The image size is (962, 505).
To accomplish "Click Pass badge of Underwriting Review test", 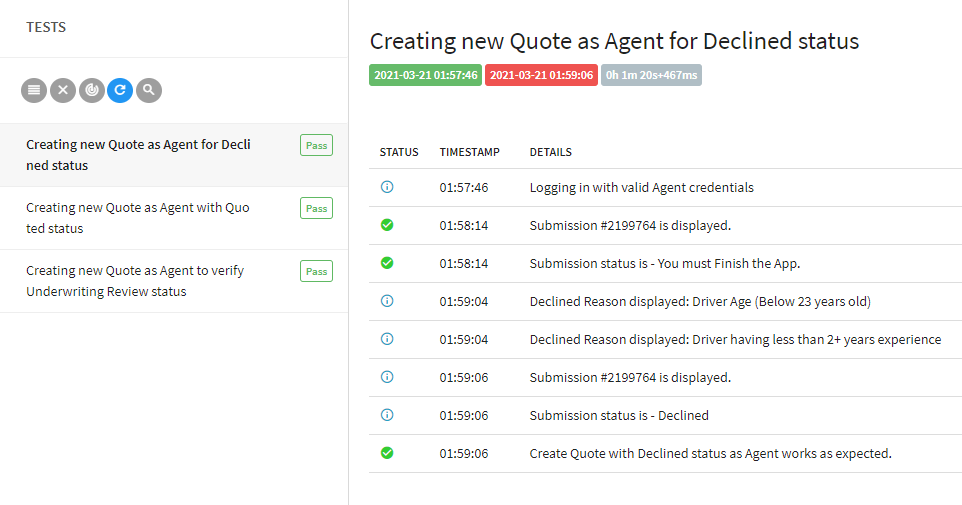I will [x=317, y=271].
